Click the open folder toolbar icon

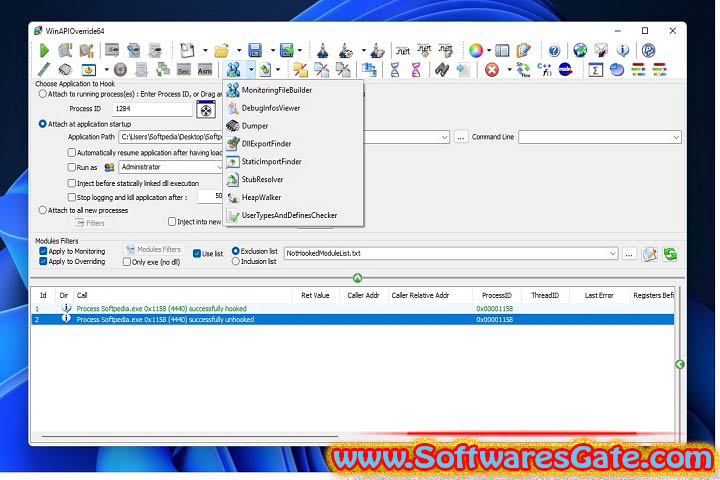222,51
